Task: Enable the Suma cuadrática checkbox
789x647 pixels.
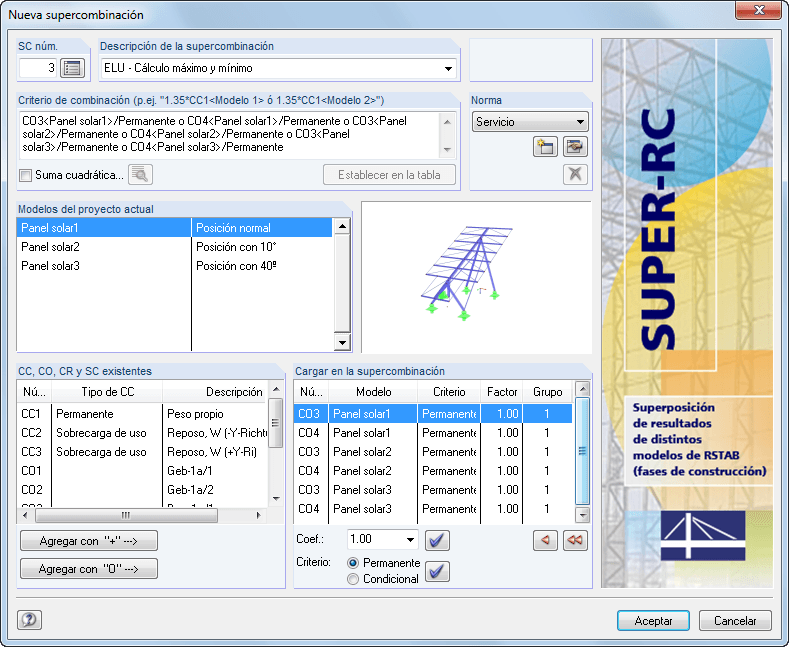Action: pos(25,176)
